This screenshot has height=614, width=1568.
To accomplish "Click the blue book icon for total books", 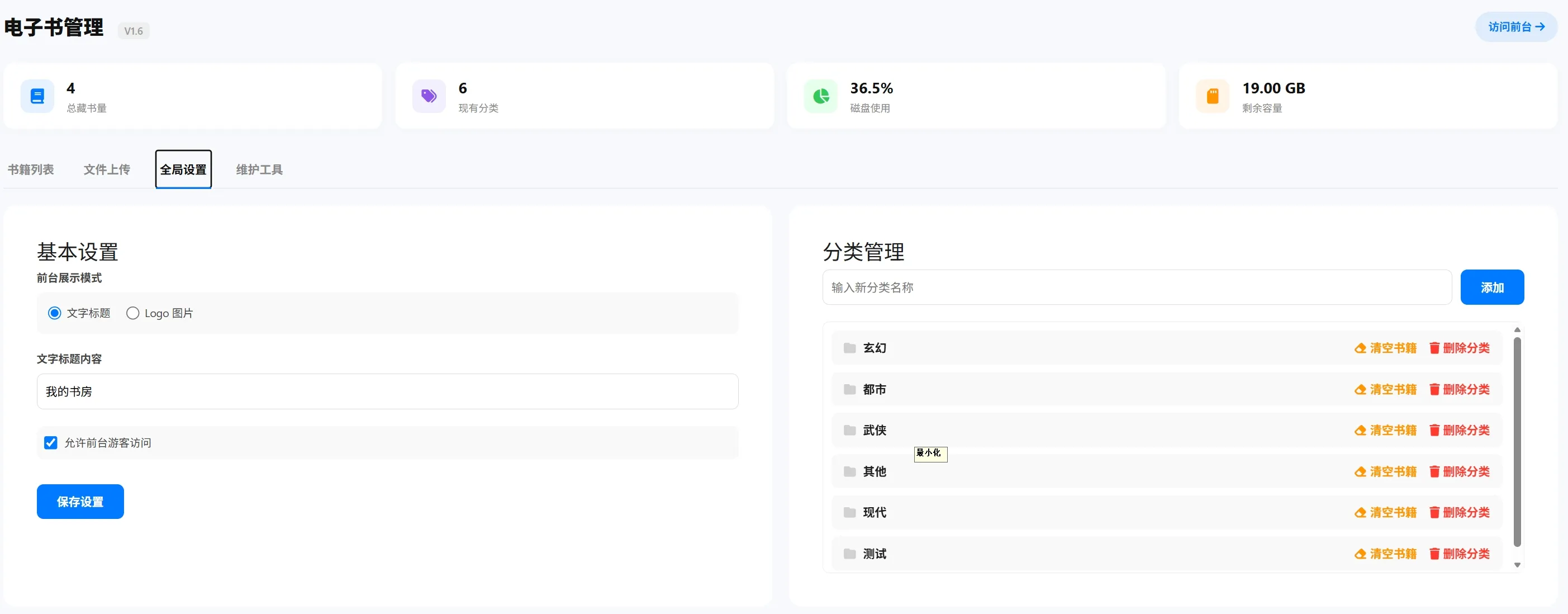I will (37, 96).
